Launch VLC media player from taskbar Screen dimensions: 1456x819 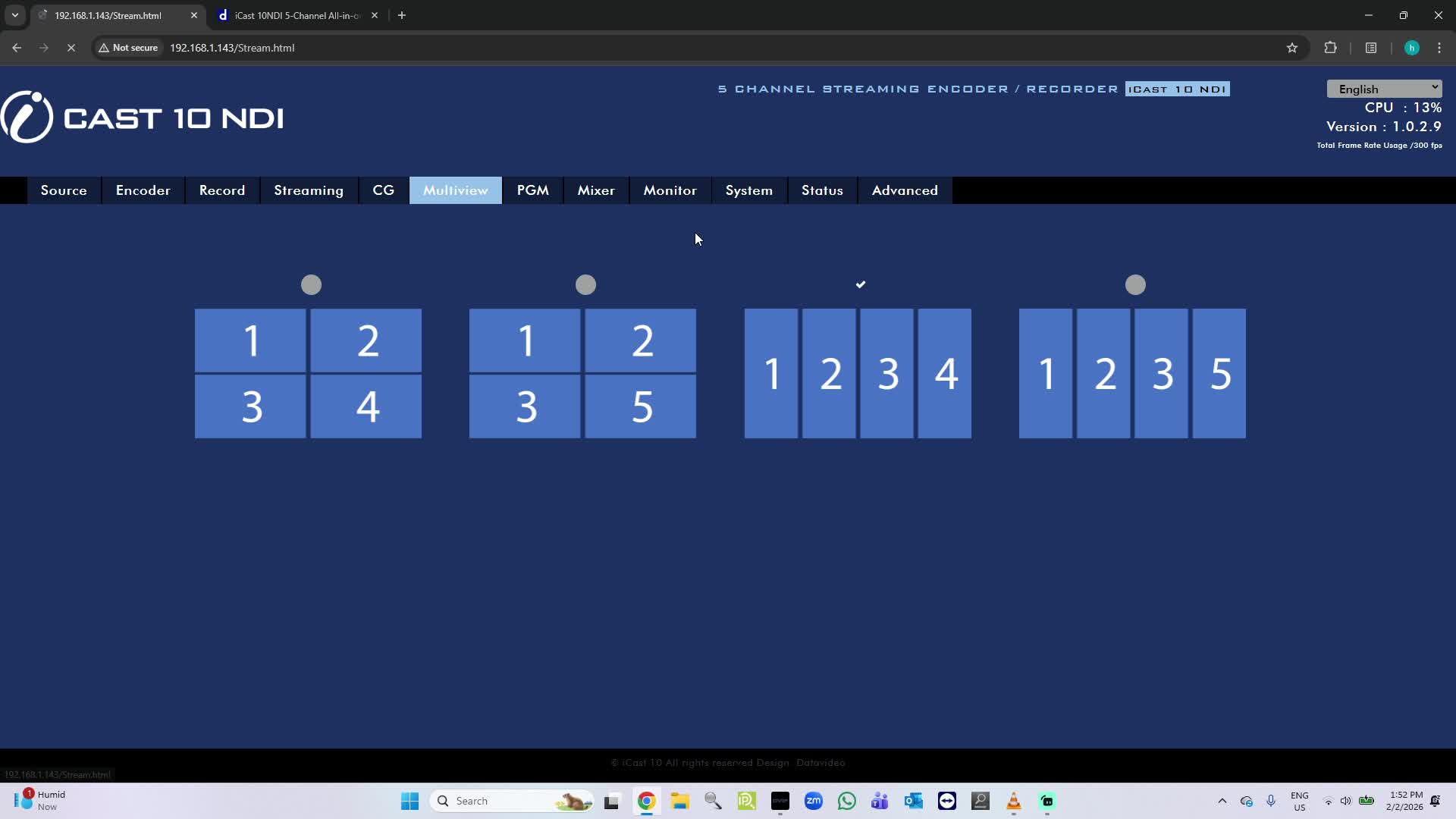1013,801
